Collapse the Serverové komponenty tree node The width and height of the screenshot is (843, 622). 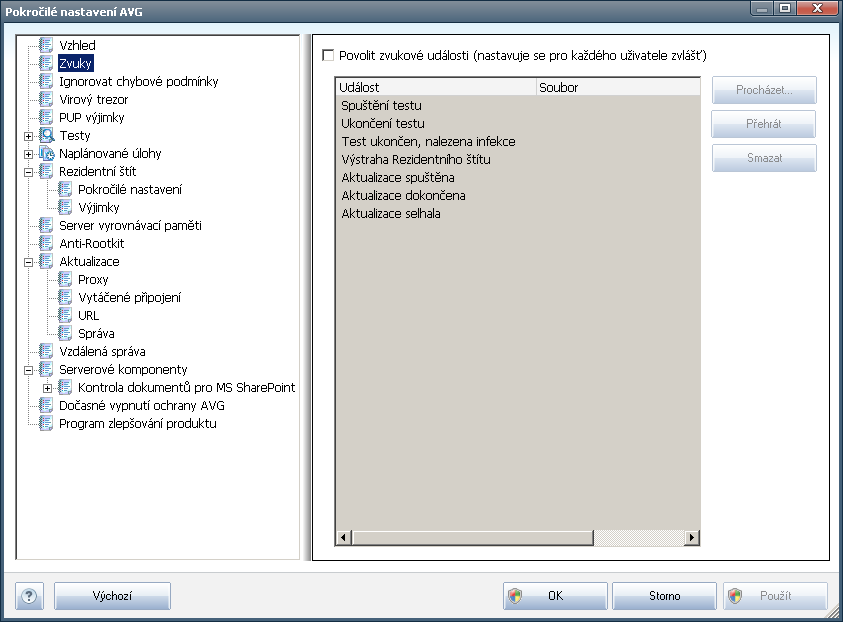click(28, 370)
